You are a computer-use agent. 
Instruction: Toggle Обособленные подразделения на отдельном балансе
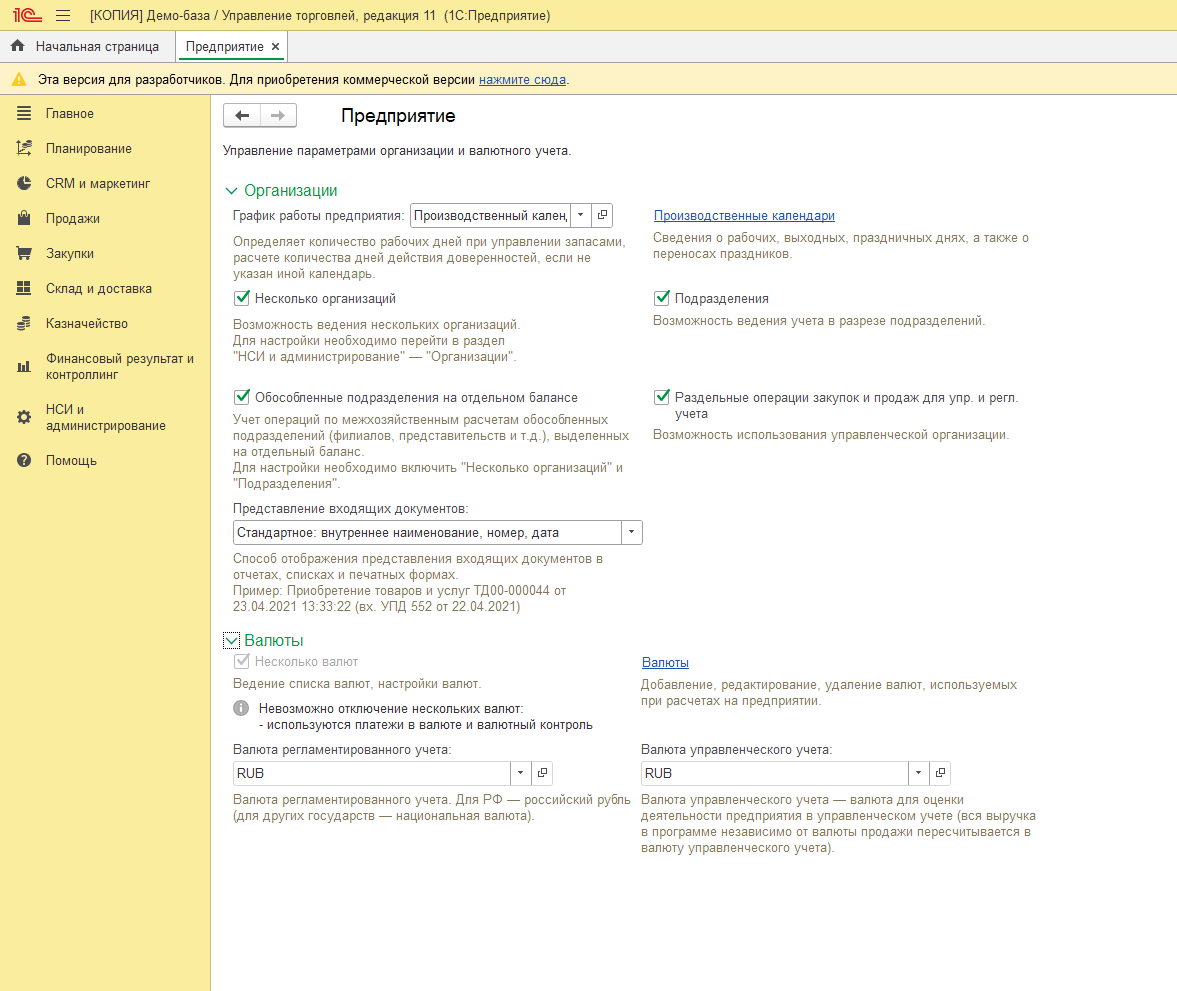pyautogui.click(x=242, y=397)
